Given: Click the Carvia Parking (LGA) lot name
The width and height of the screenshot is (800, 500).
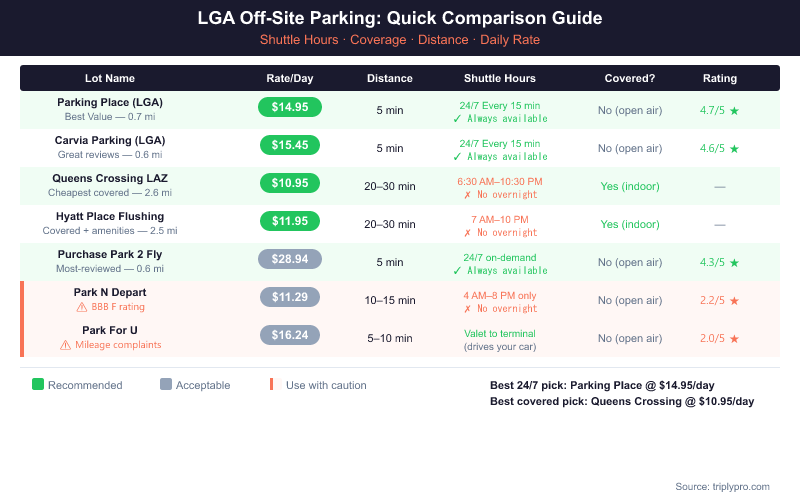Looking at the screenshot, I should [x=110, y=140].
